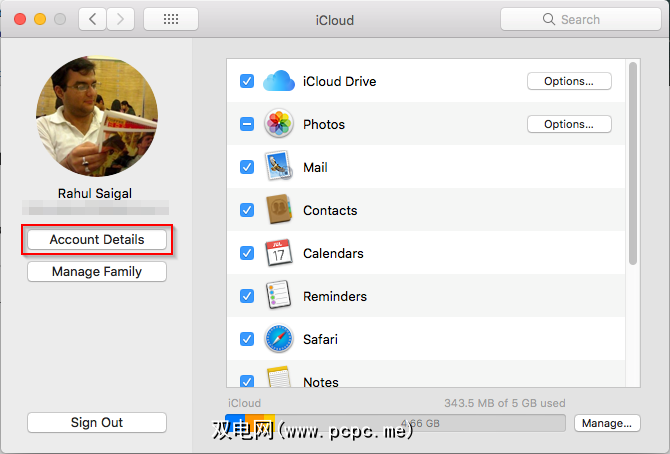Screen dimensions: 670x454
Task: Click the Contacts book icon
Action: click(x=279, y=209)
